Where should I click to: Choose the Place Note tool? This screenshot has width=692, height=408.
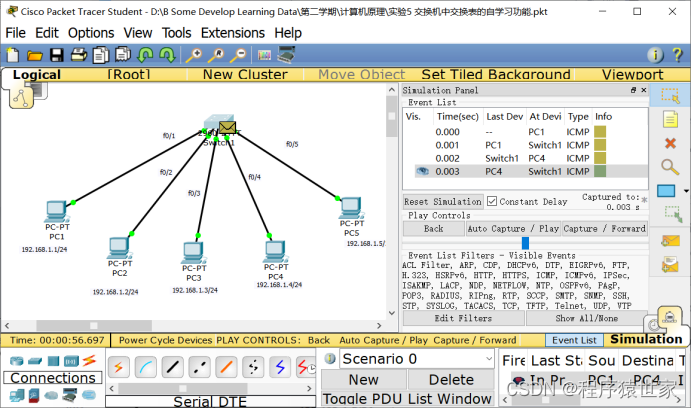670,120
